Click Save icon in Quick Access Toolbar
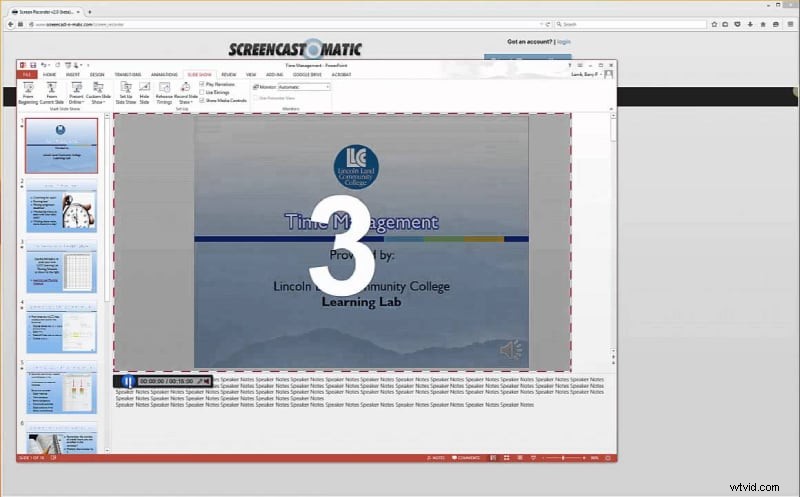800x497 pixels. point(33,65)
